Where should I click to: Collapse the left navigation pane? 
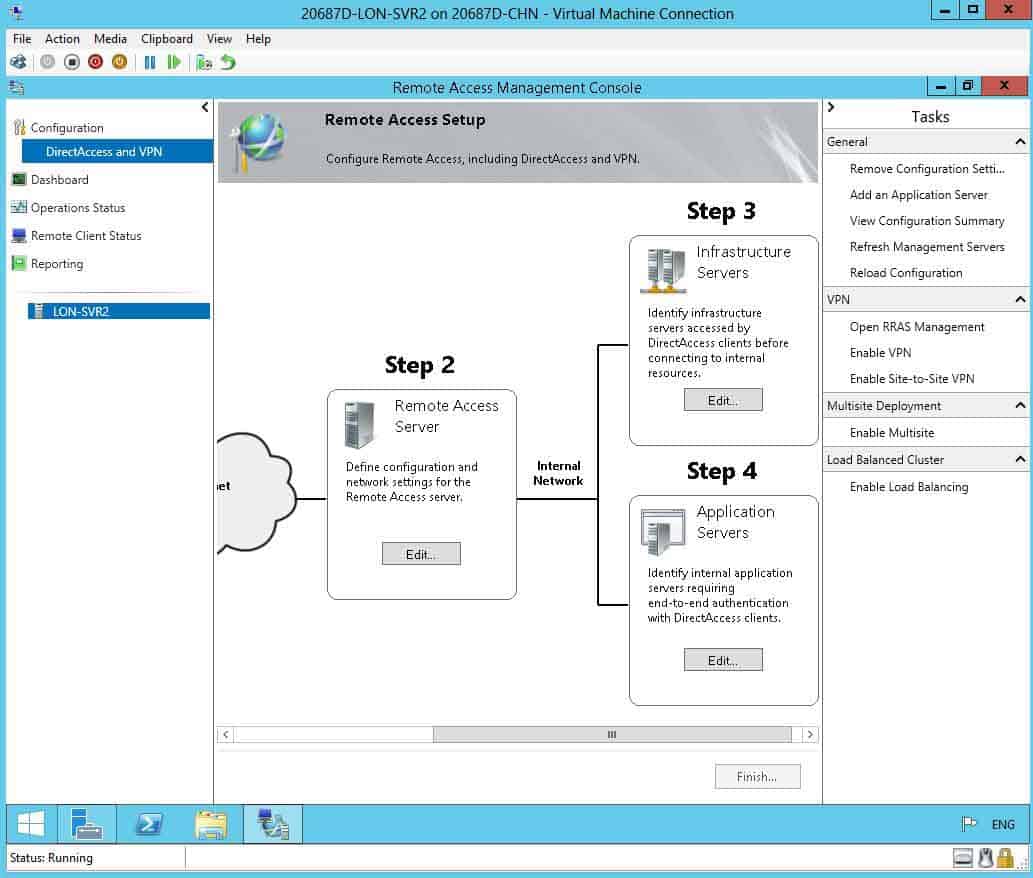pos(205,107)
